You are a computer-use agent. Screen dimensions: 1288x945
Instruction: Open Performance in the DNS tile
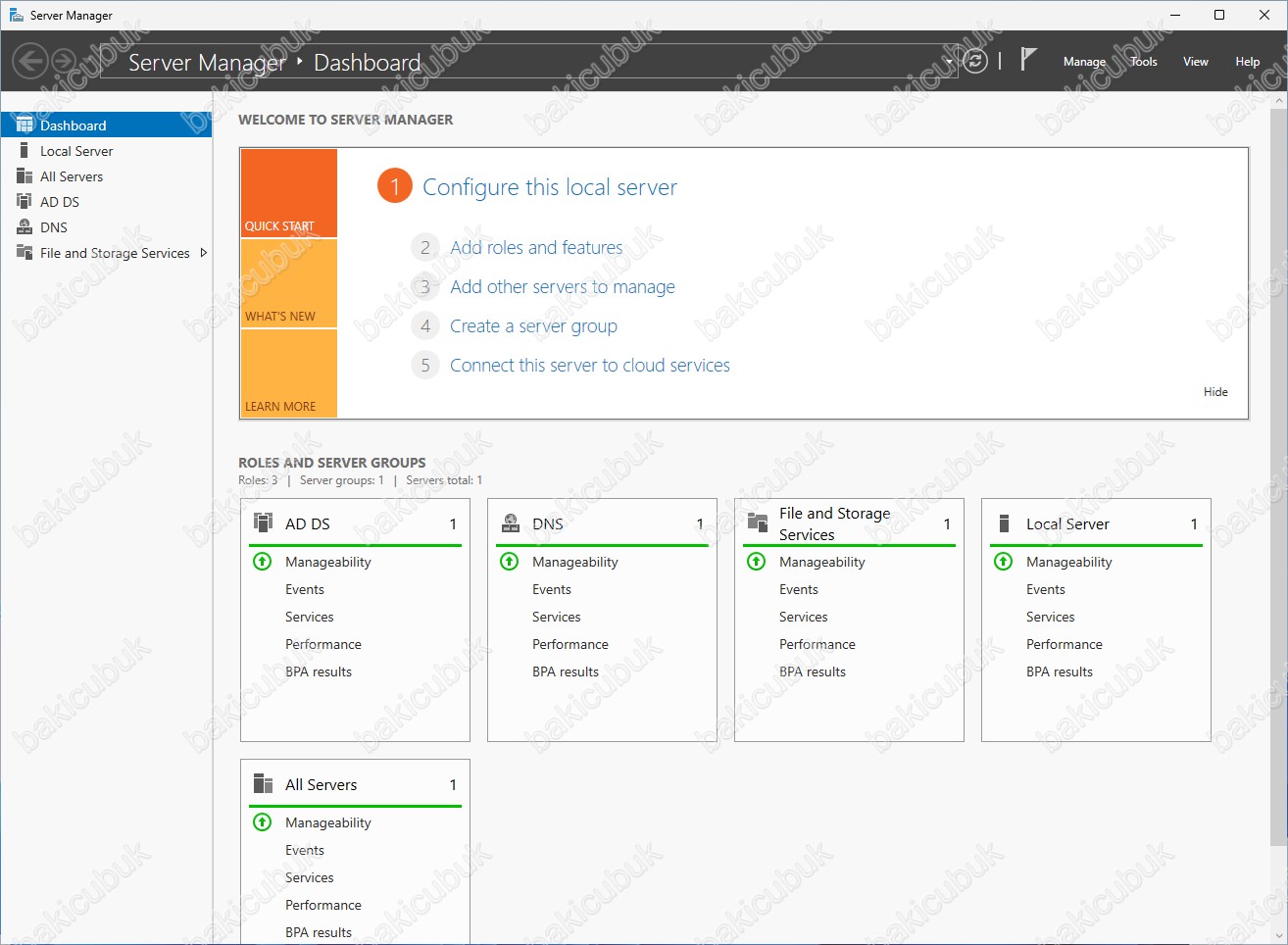tap(570, 644)
